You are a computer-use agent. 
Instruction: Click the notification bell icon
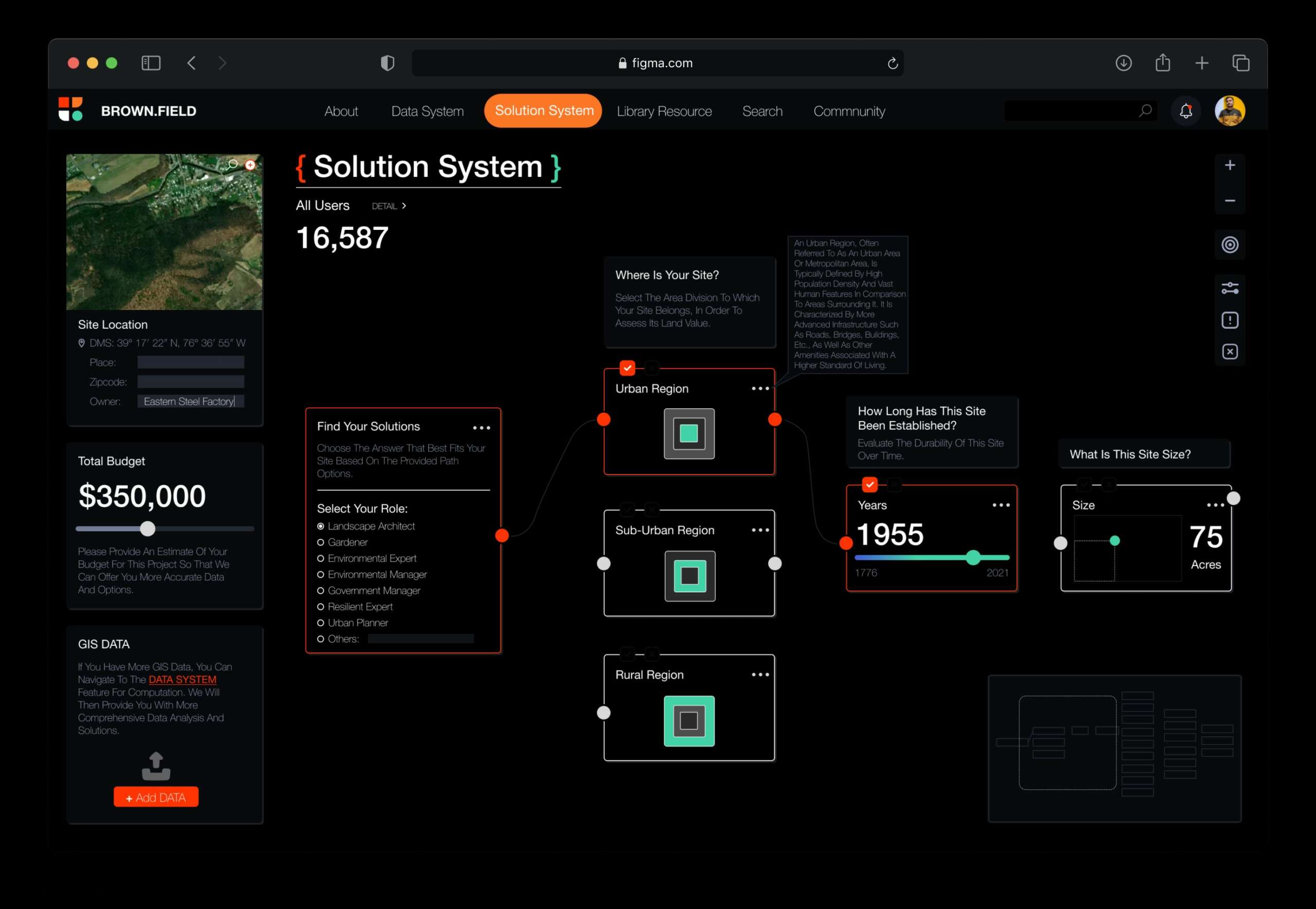click(x=1185, y=111)
